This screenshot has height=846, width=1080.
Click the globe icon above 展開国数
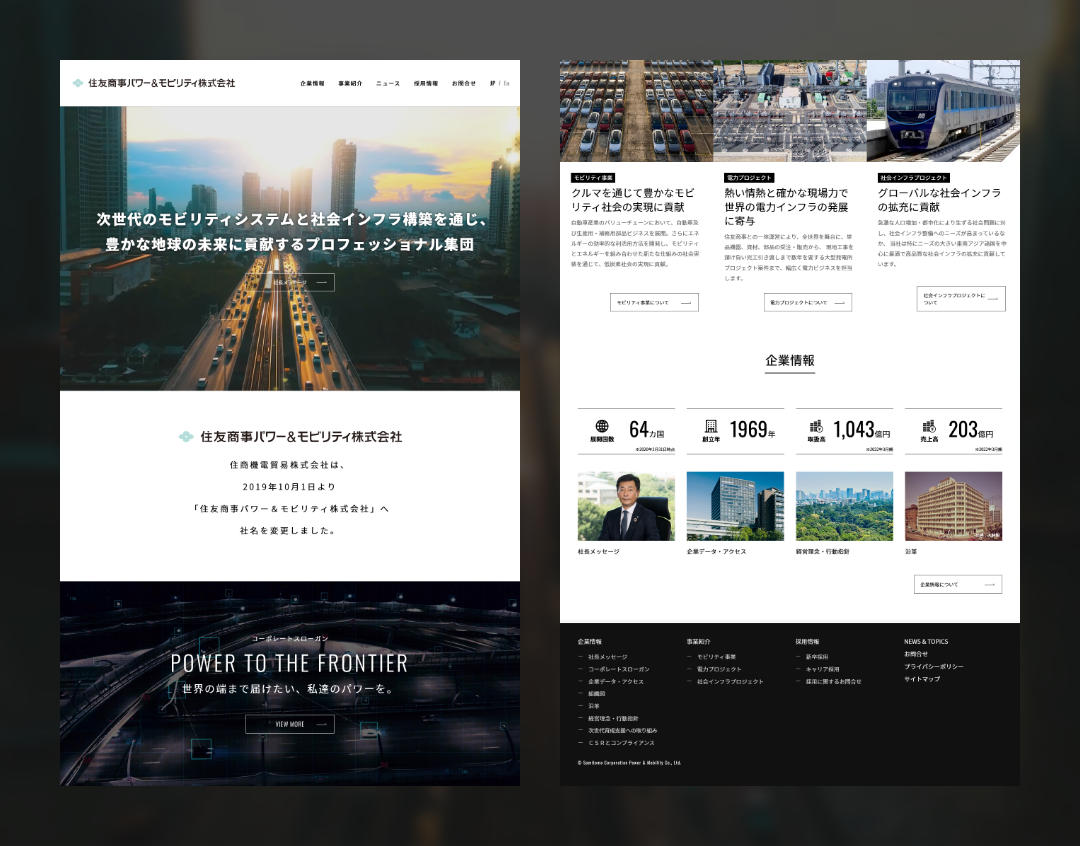pos(602,426)
